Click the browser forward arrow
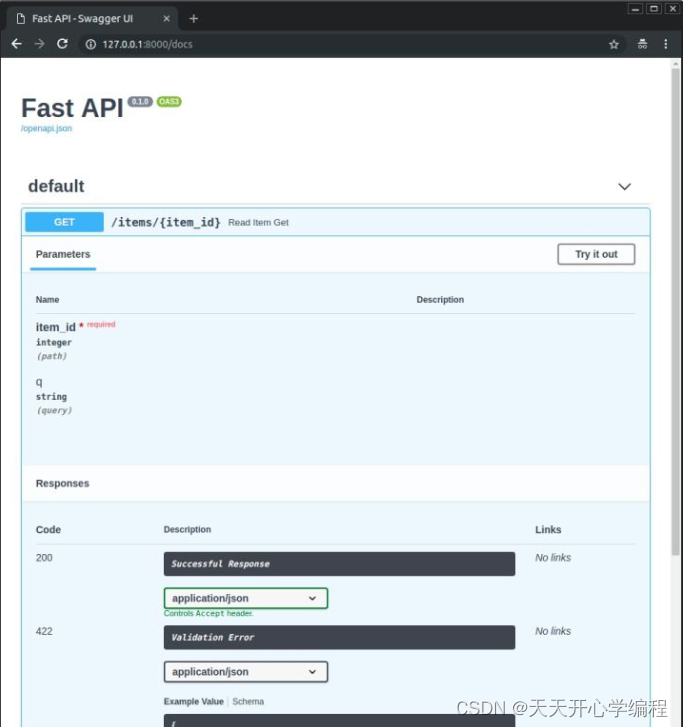The width and height of the screenshot is (683, 727). tap(40, 44)
